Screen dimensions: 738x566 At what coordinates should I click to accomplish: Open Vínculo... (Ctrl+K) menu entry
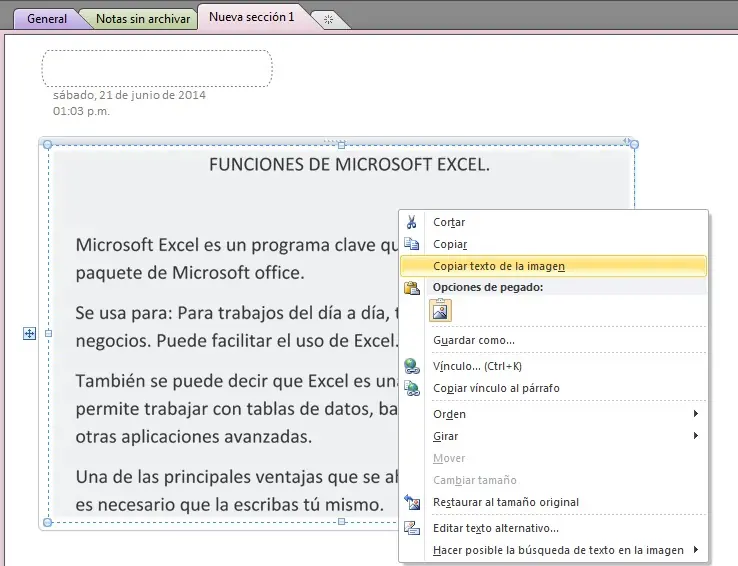click(x=553, y=366)
